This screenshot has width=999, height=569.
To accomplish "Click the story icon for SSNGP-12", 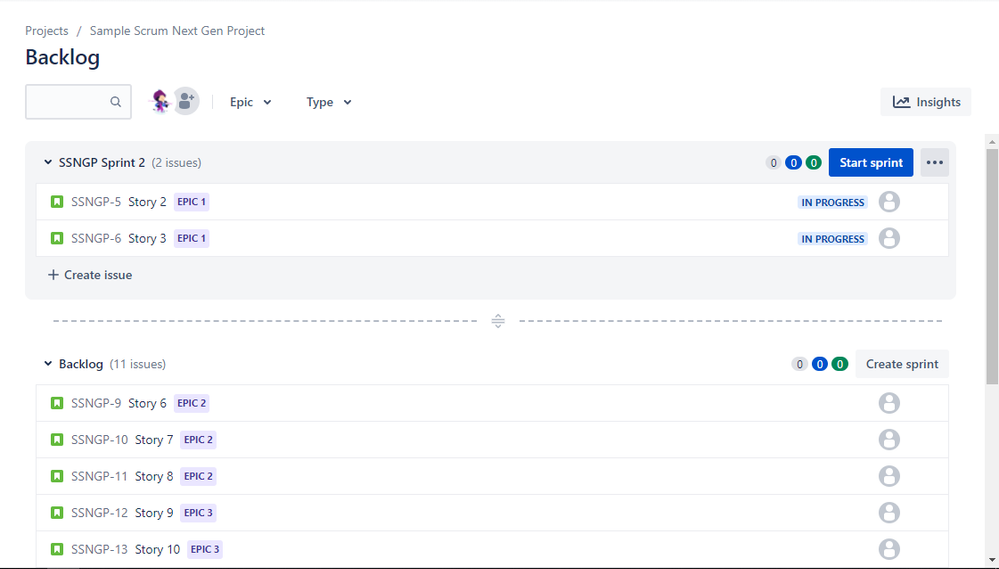I will coord(57,512).
